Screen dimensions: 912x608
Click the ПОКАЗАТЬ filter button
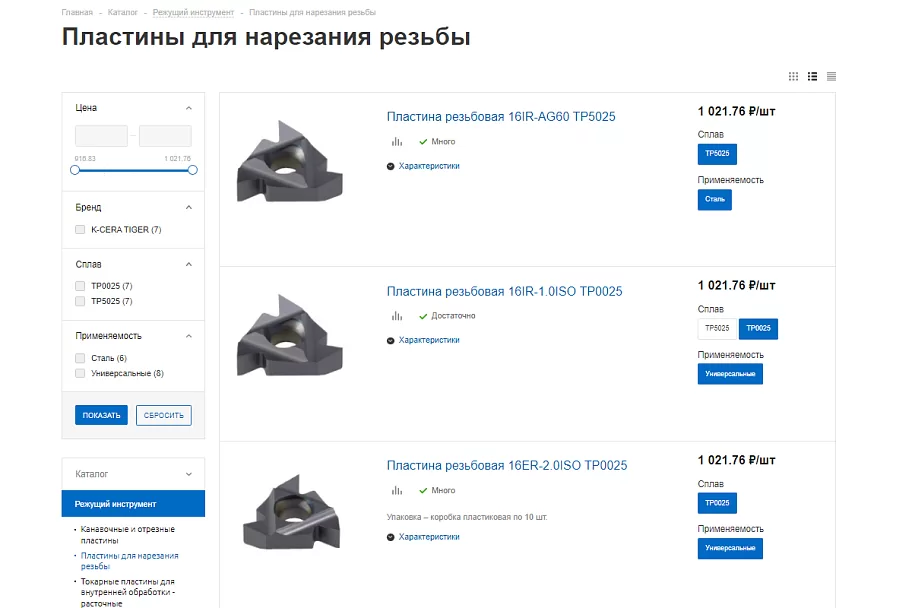(x=101, y=415)
